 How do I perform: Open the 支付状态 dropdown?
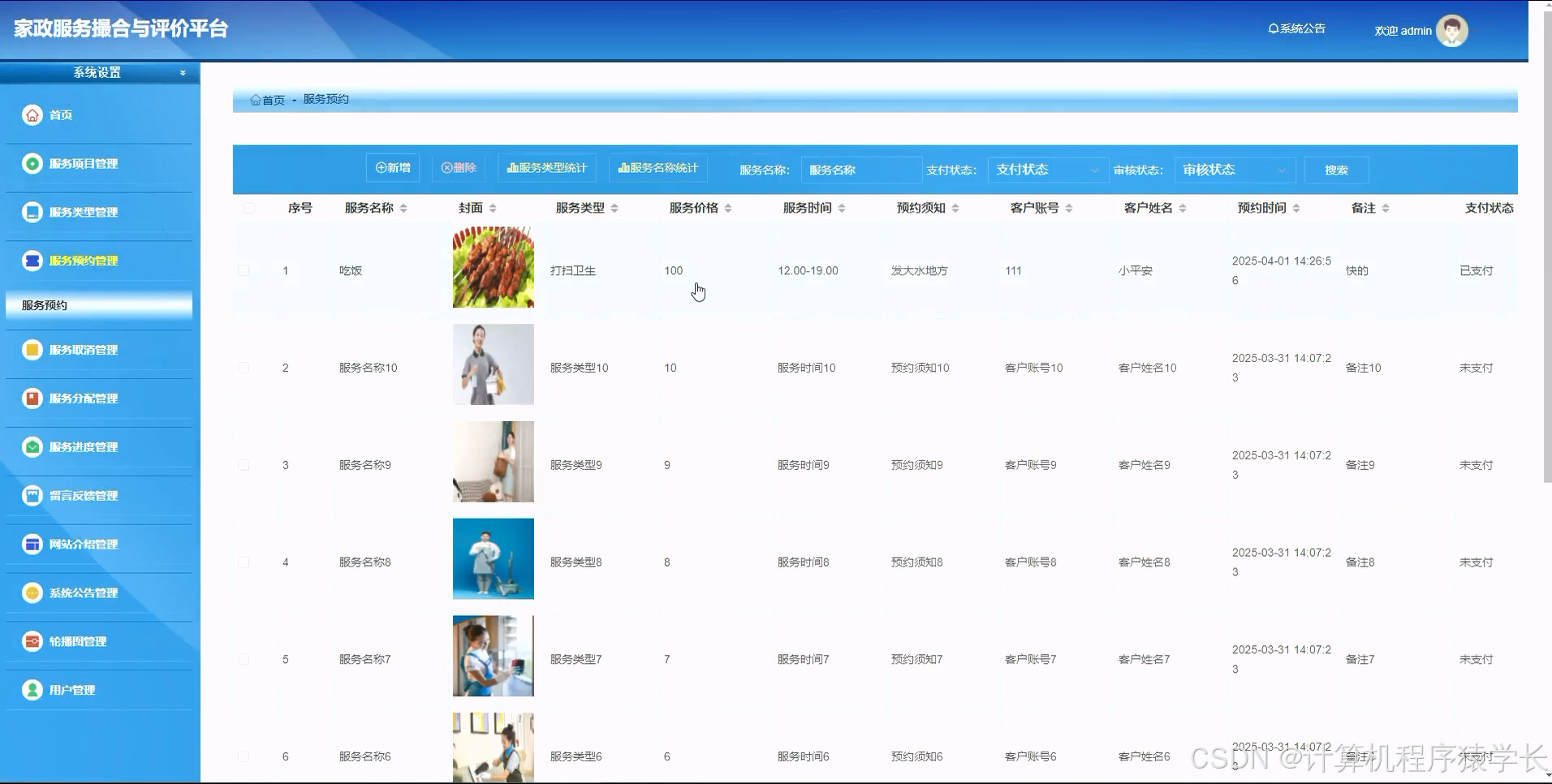(x=1046, y=170)
